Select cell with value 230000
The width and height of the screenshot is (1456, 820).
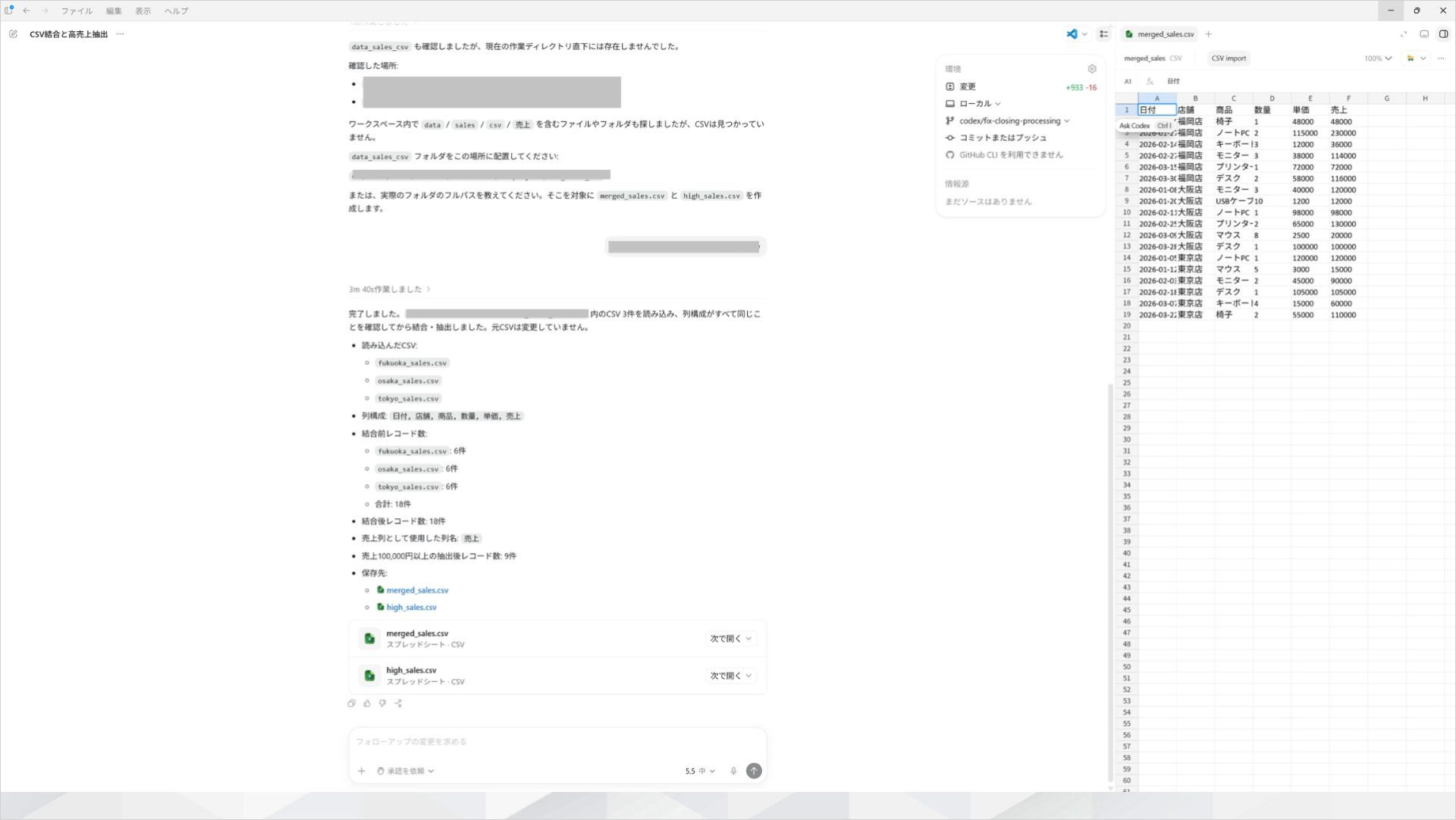point(1348,133)
